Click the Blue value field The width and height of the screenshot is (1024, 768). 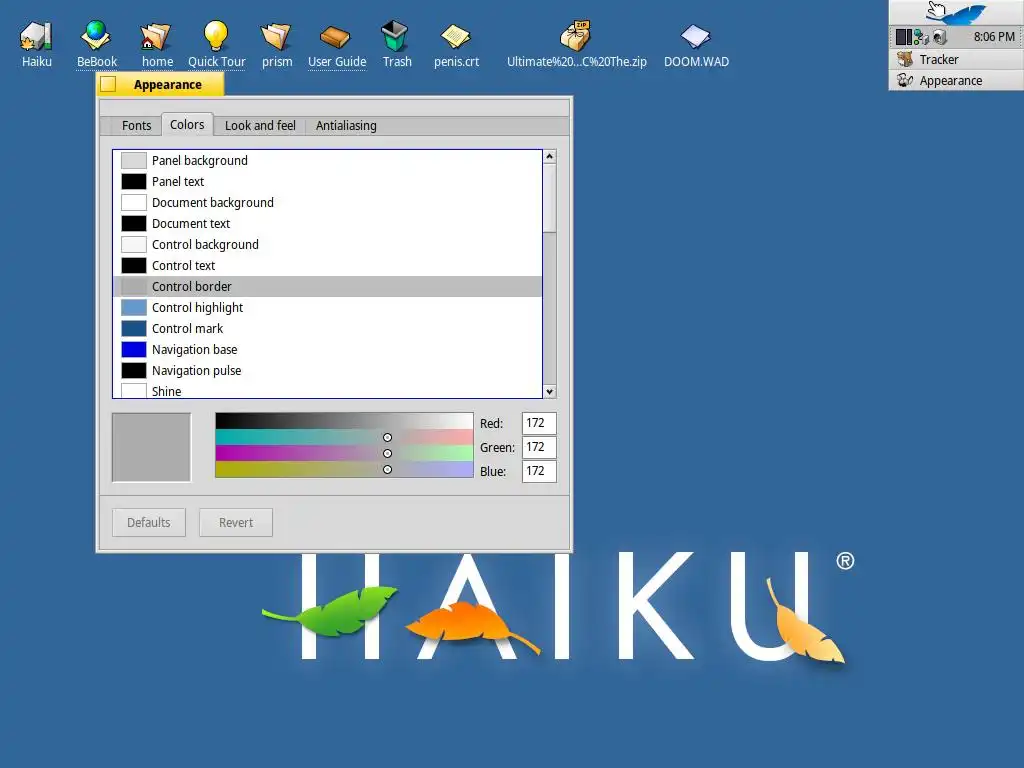tap(539, 471)
